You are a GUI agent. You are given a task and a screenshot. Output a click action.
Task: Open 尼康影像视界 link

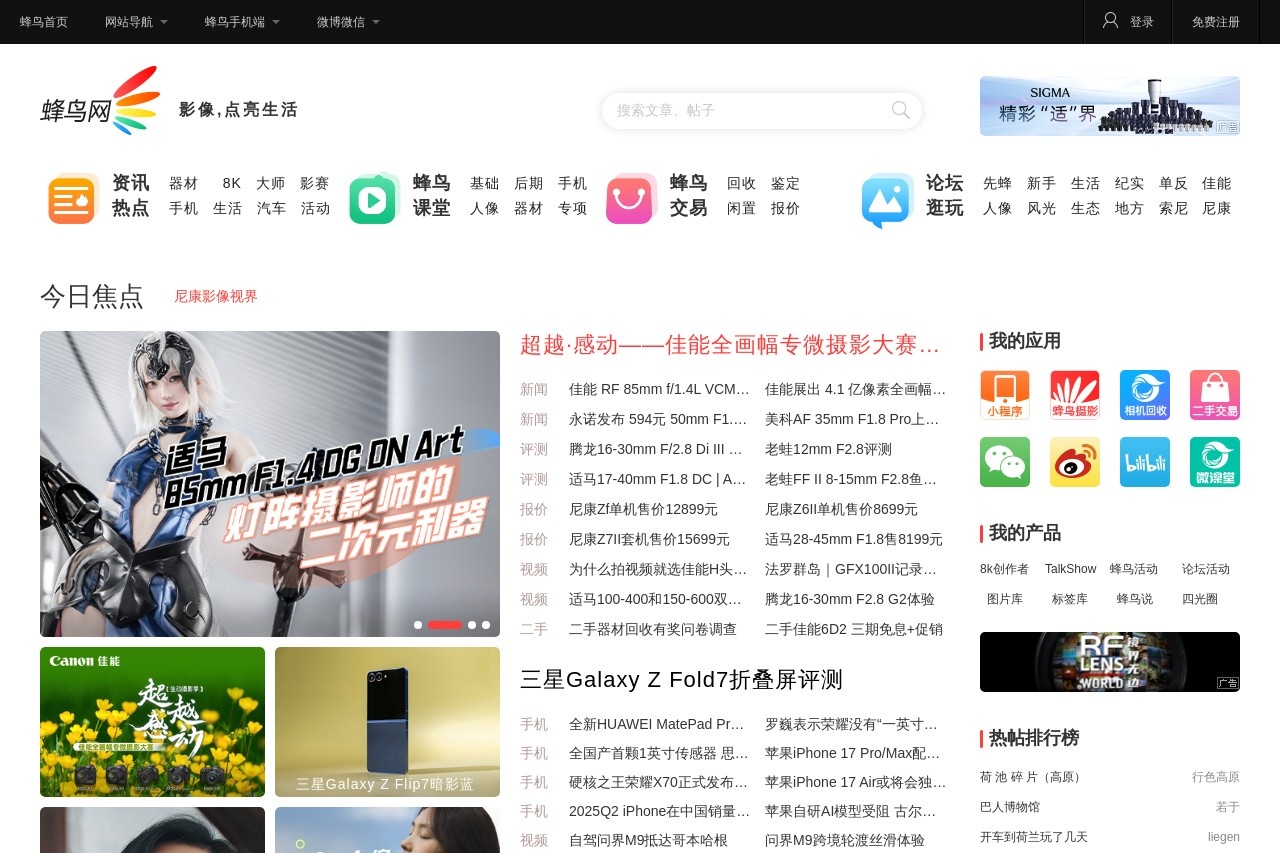216,296
